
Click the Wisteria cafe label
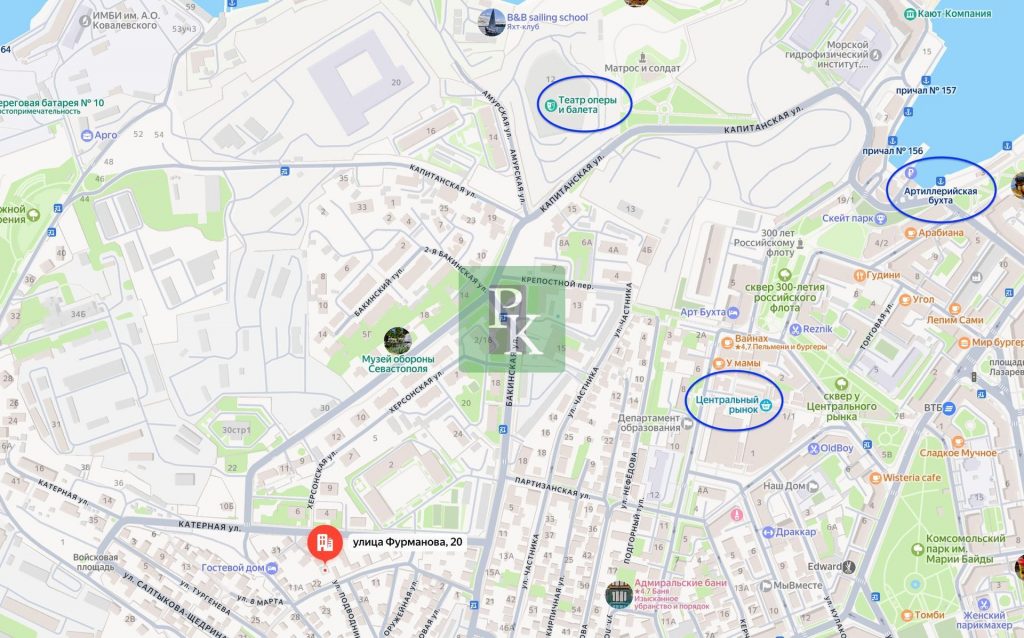click(912, 477)
